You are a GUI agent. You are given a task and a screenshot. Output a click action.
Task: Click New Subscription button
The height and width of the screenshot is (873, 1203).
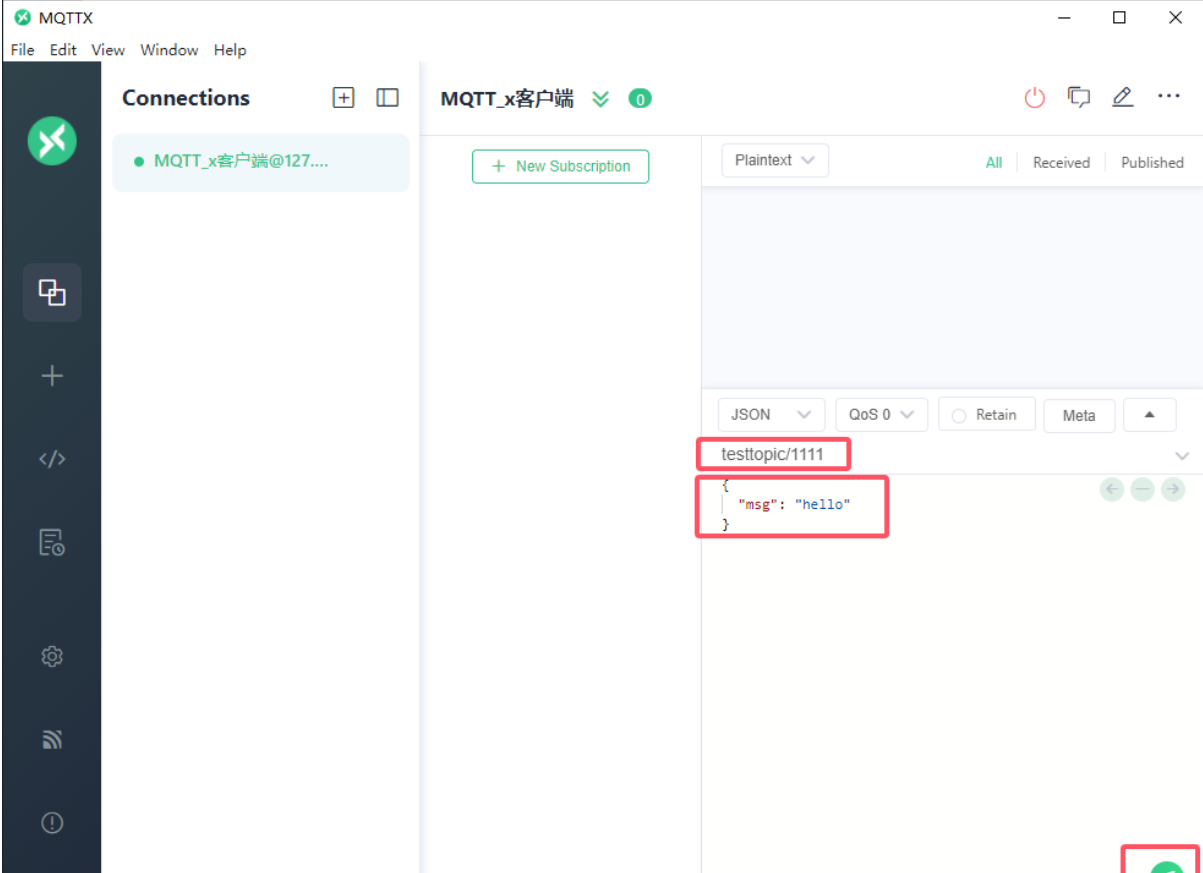(x=560, y=166)
